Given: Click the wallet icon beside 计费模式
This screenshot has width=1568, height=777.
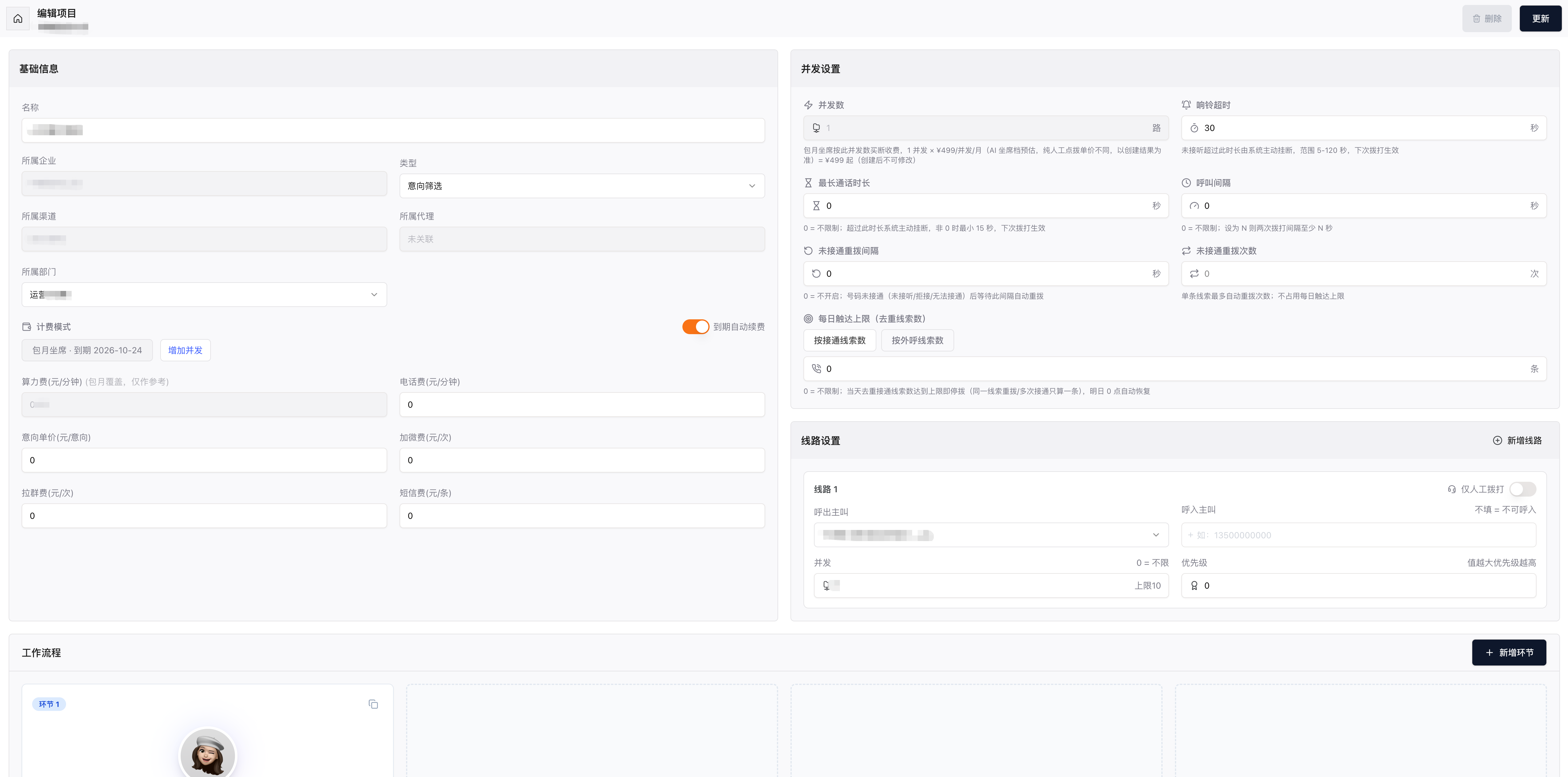Looking at the screenshot, I should click(27, 327).
